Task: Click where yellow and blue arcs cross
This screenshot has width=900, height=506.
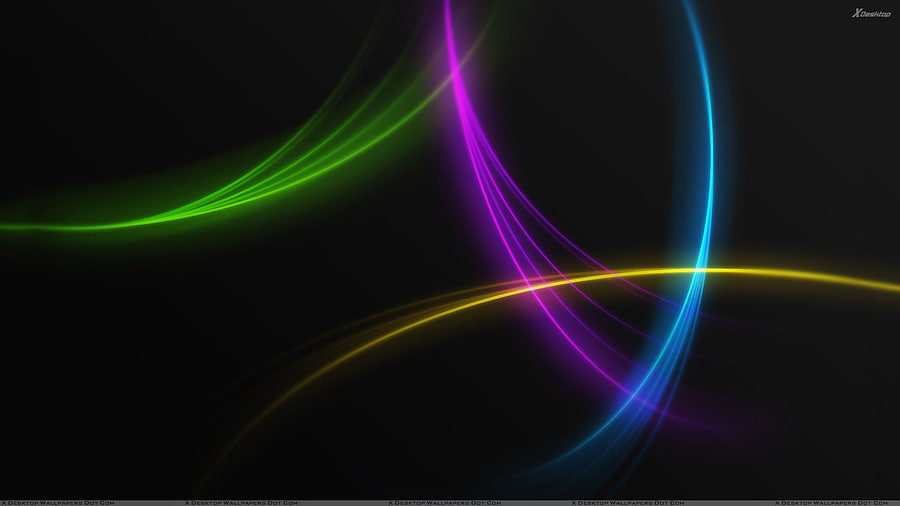Action: tap(701, 269)
